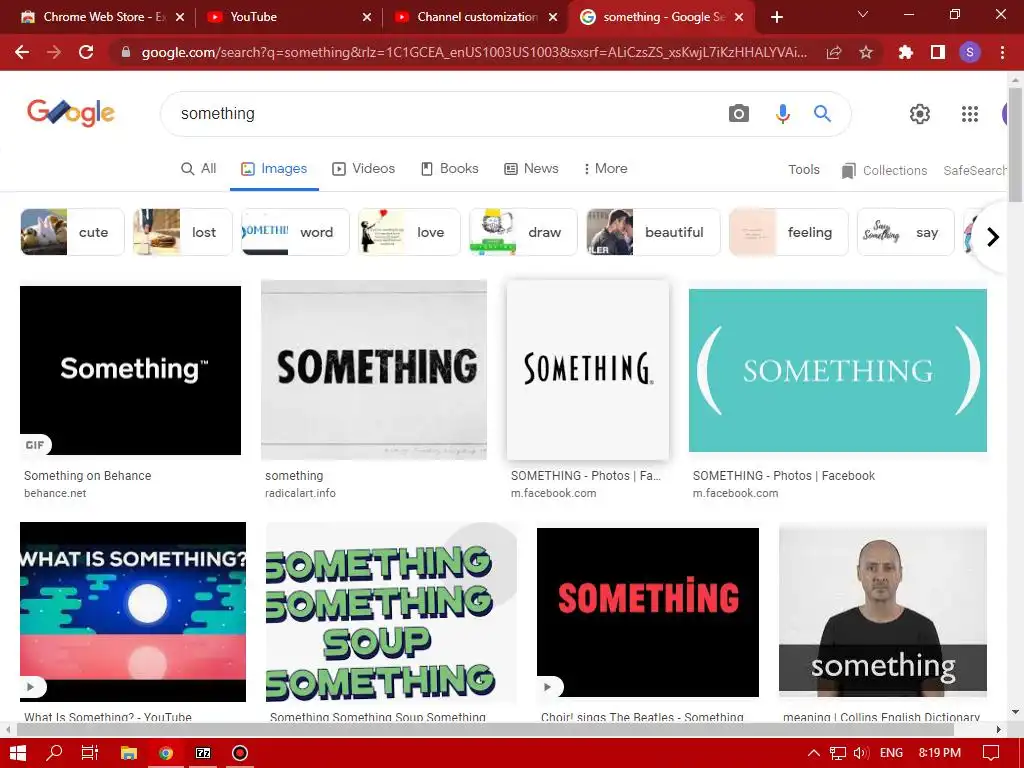Open the Collins Dictionary man image
The height and width of the screenshot is (768, 1024).
click(x=883, y=612)
